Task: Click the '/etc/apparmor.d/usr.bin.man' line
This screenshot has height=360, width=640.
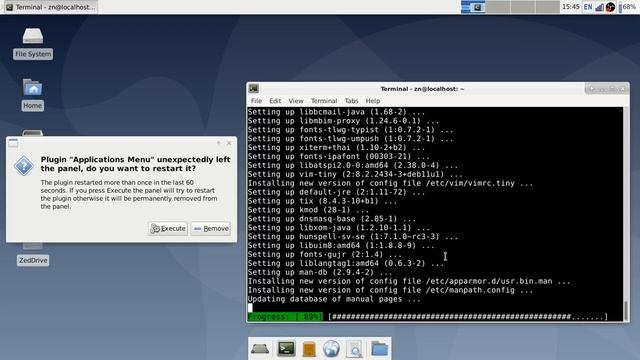Action: click(409, 281)
